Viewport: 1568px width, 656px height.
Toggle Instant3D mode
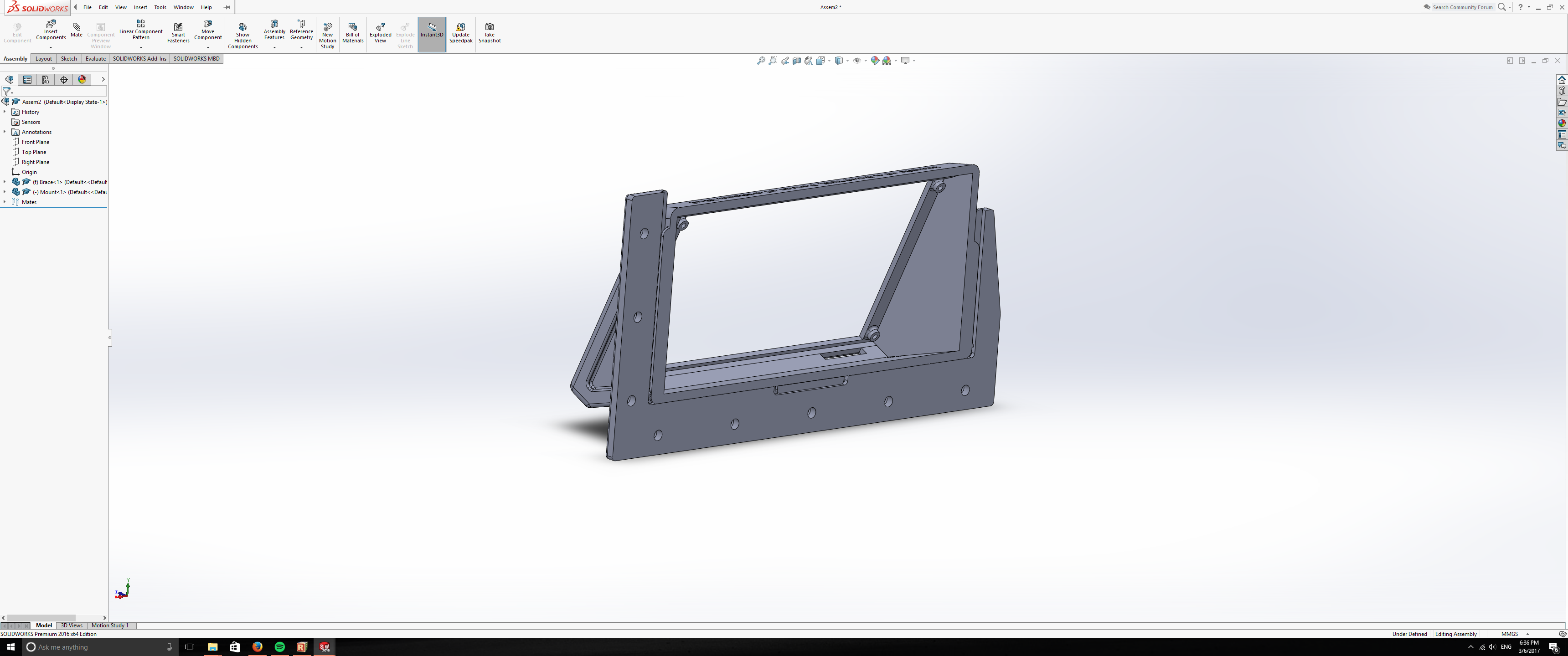432,34
